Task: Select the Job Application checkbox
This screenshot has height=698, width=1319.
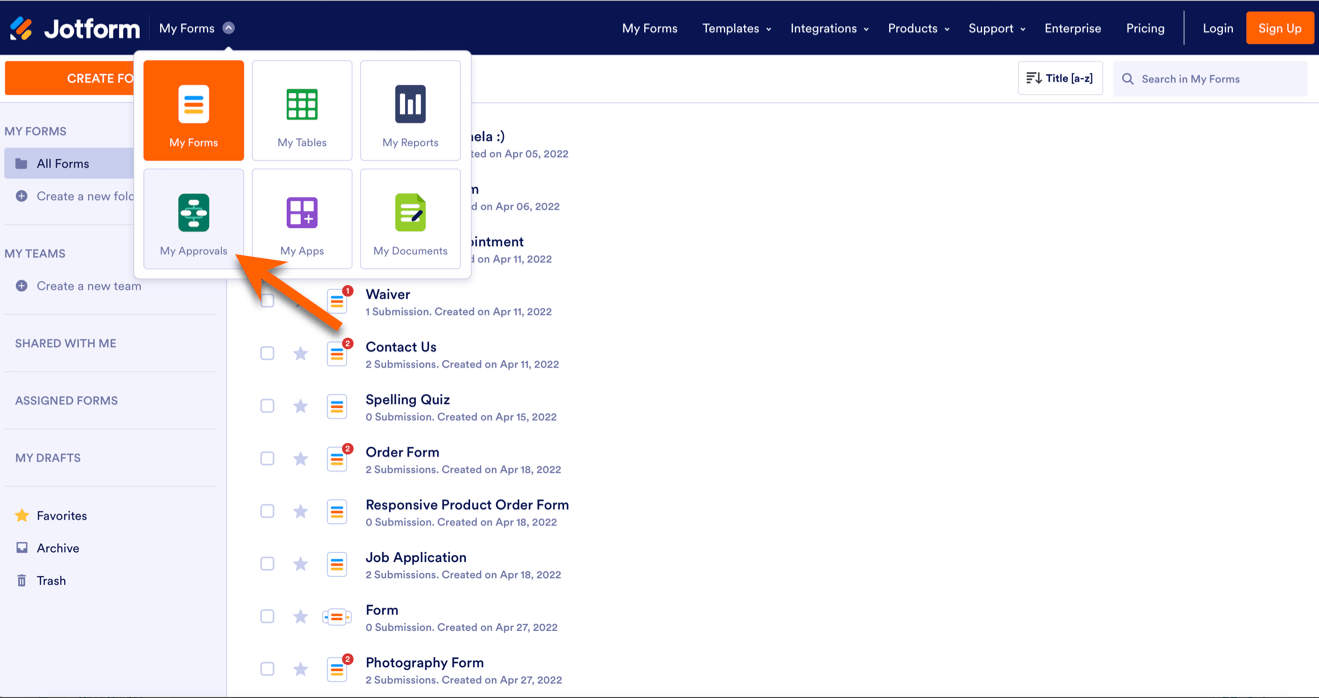Action: click(267, 564)
